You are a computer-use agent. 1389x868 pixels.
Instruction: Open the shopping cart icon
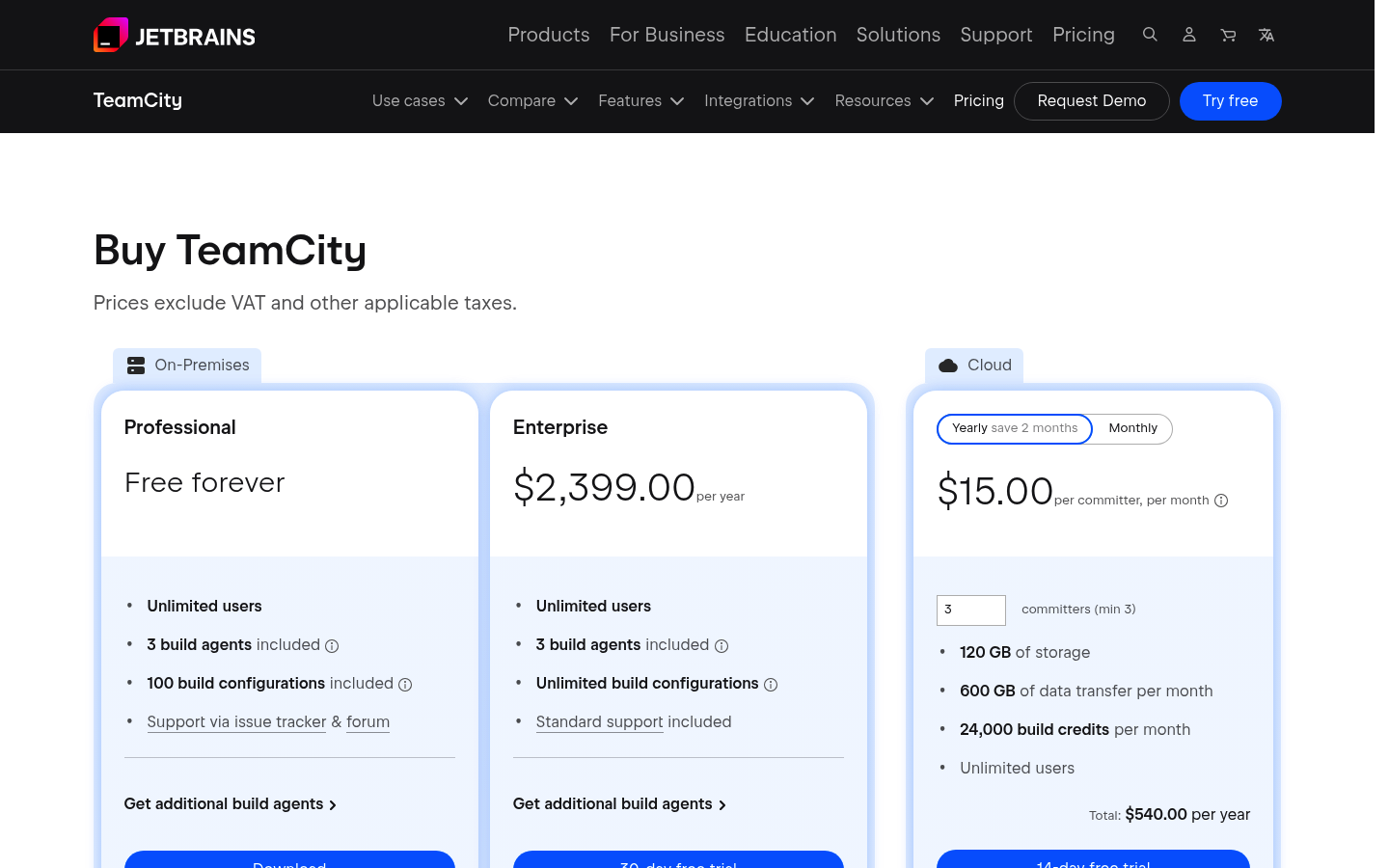1228,35
